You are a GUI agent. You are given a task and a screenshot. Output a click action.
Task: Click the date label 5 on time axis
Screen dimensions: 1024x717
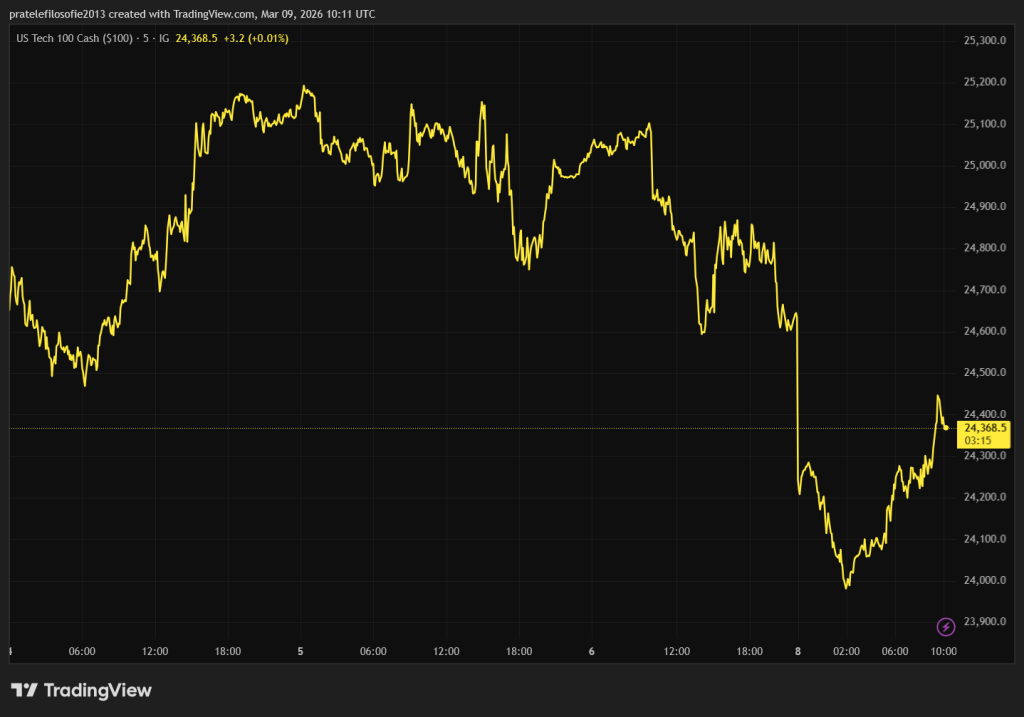[300, 652]
